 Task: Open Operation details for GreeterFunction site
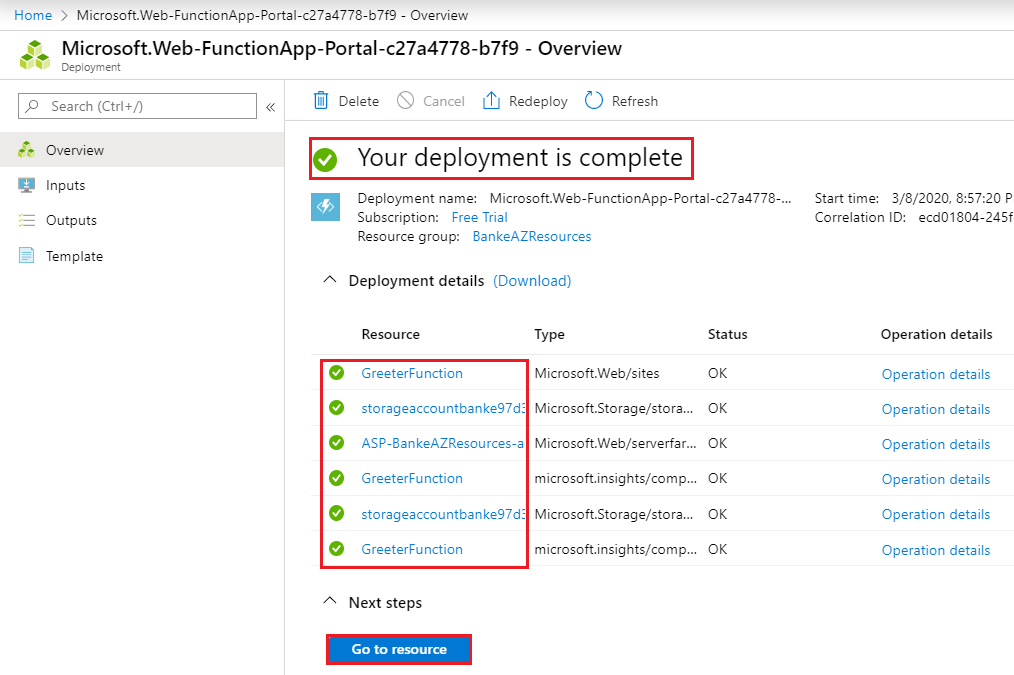[935, 373]
